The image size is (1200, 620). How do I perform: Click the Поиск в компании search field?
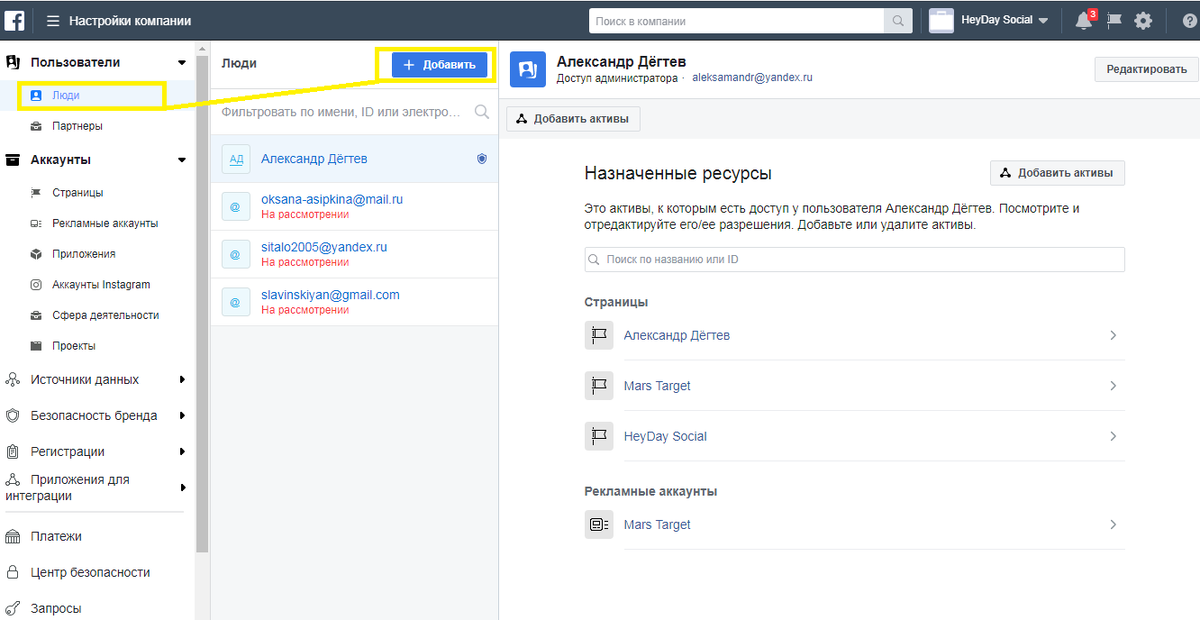click(737, 21)
